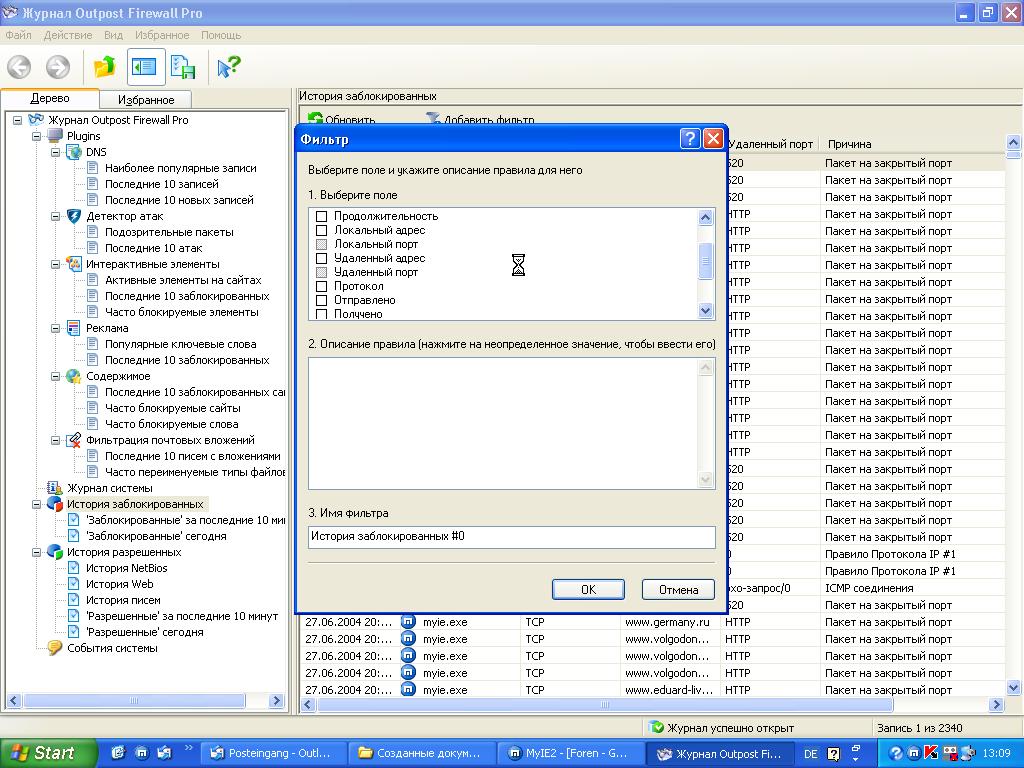Collapse the История заблокированных node
The height and width of the screenshot is (768, 1024).
click(37, 504)
